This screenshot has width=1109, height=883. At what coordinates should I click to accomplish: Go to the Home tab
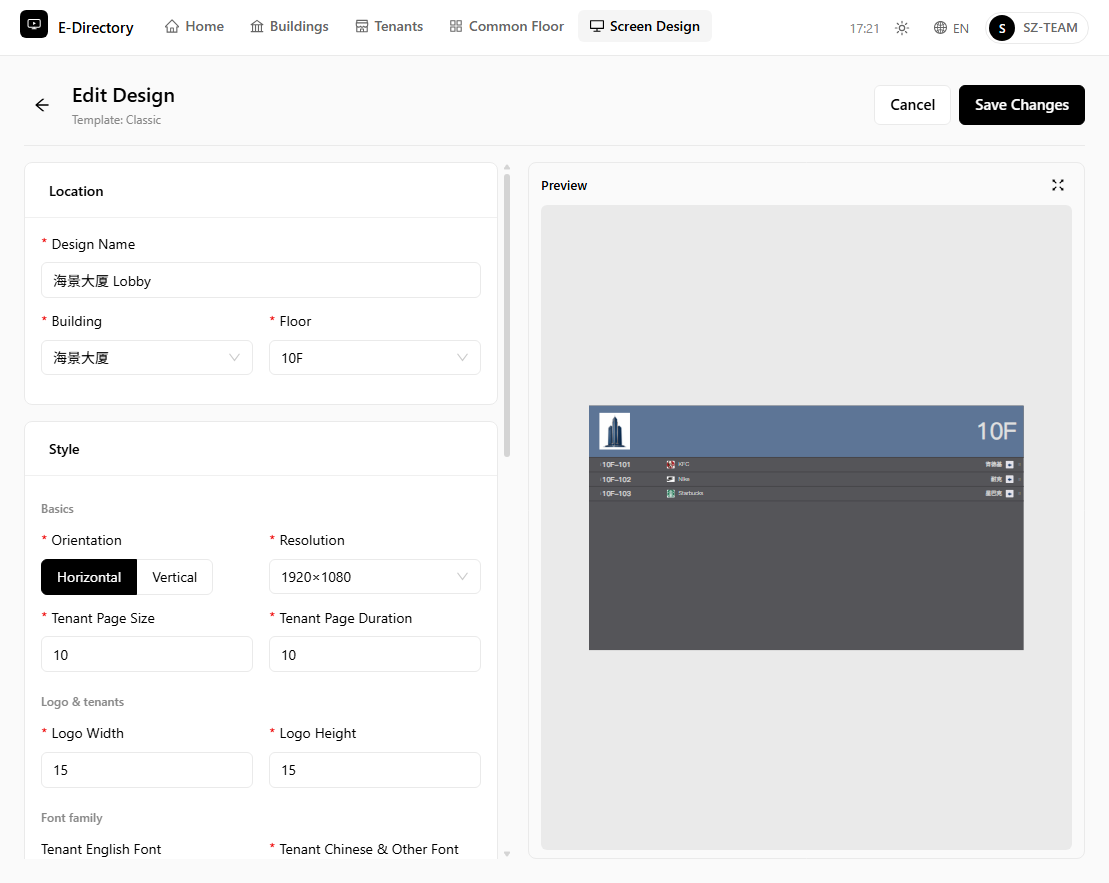194,27
